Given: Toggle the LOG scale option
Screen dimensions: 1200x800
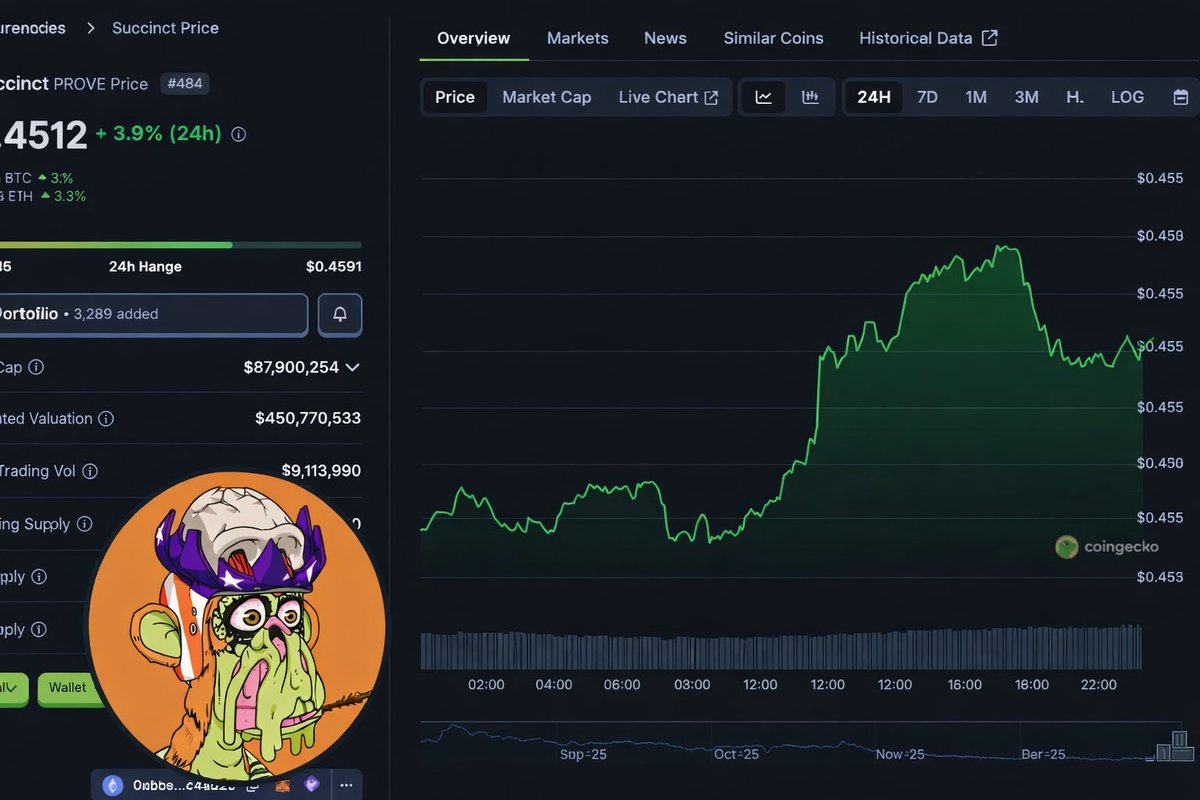Looking at the screenshot, I should point(1127,97).
